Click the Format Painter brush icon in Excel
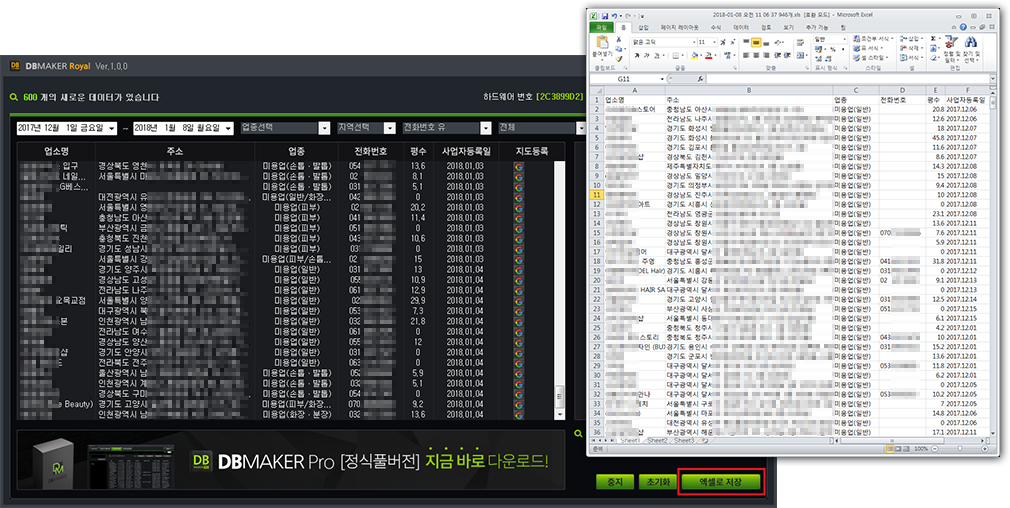This screenshot has width=1010, height=508. [618, 59]
